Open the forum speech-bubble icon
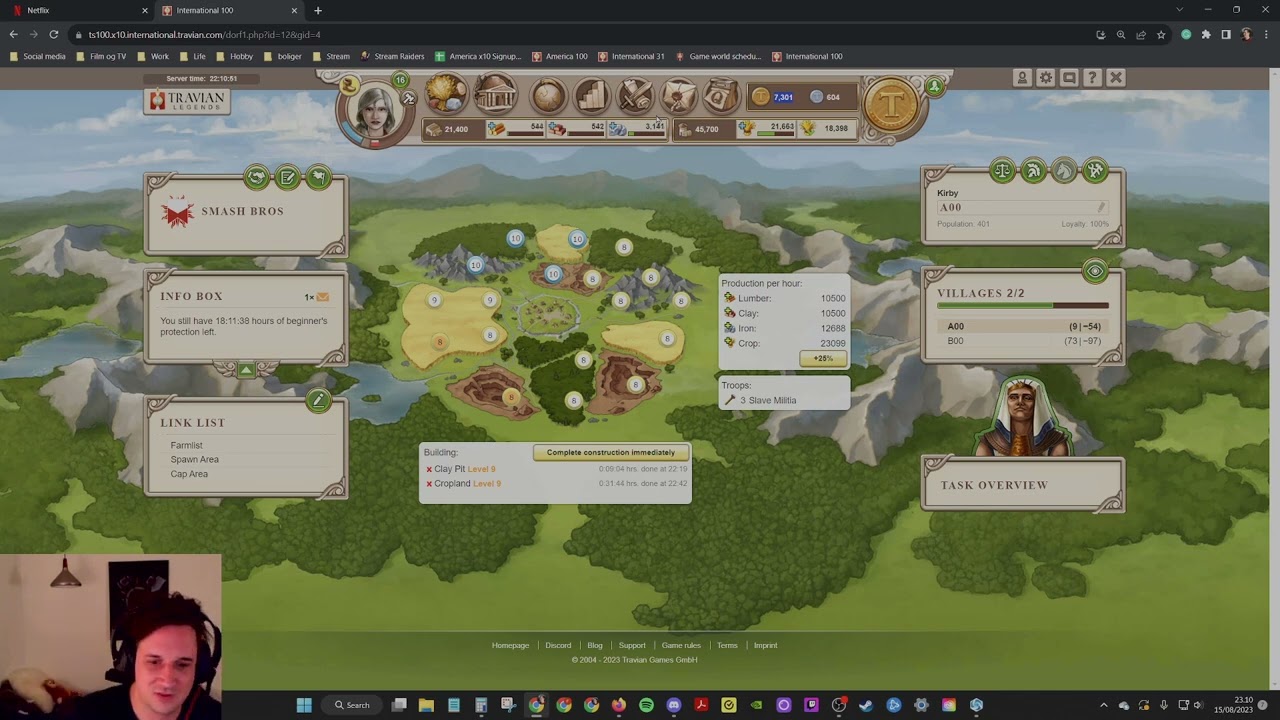1280x720 pixels. click(x=1069, y=78)
